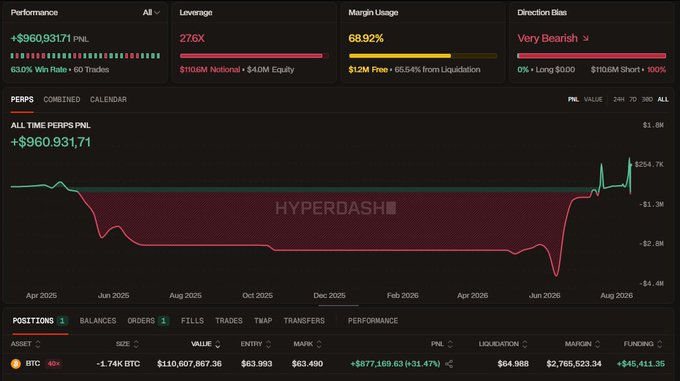Switch to the PERPS chart tab
Image resolution: width=680 pixels, height=381 pixels.
(x=22, y=100)
